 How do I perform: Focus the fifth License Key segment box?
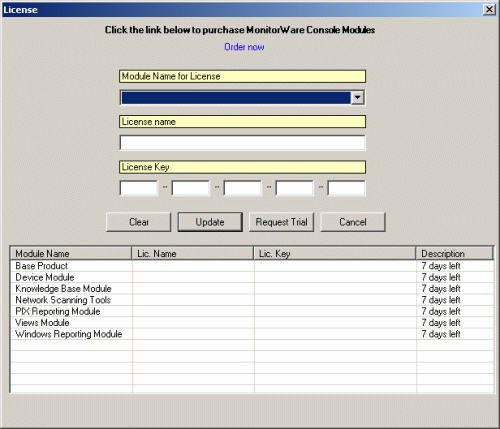coord(346,188)
